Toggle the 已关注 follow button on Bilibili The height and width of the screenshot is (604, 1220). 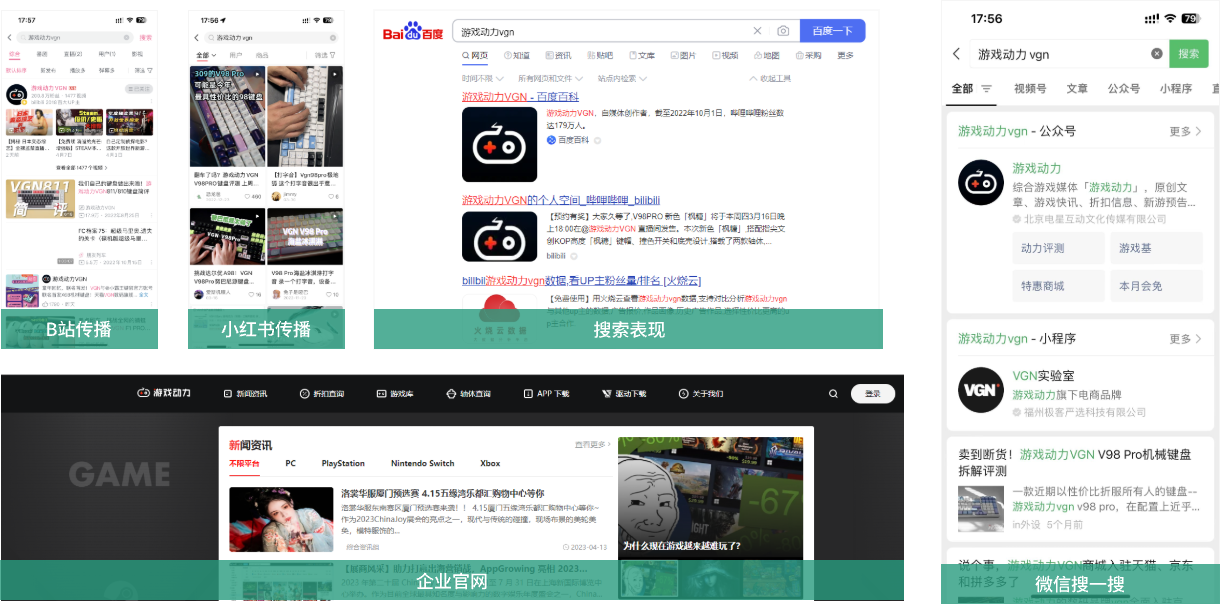pos(138,90)
